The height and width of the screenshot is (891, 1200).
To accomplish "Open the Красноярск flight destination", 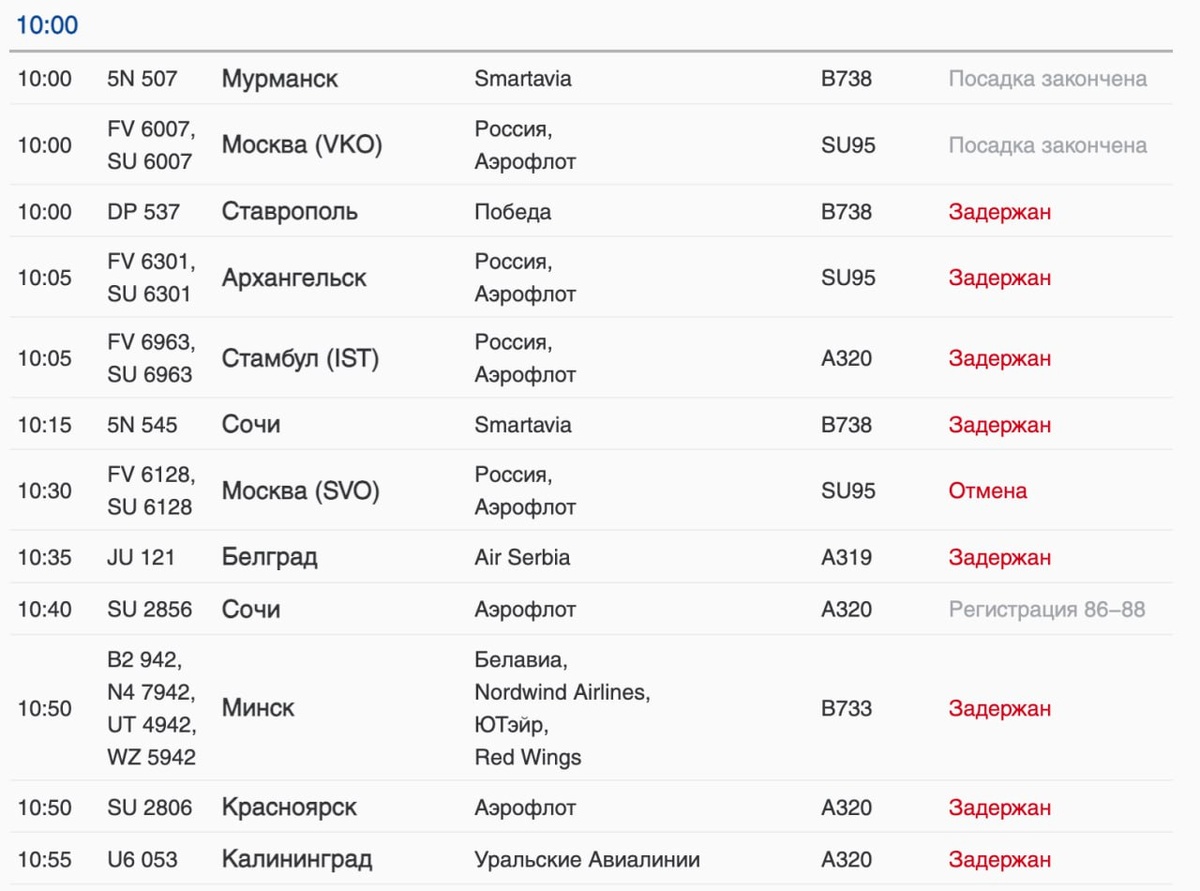I will pos(289,807).
